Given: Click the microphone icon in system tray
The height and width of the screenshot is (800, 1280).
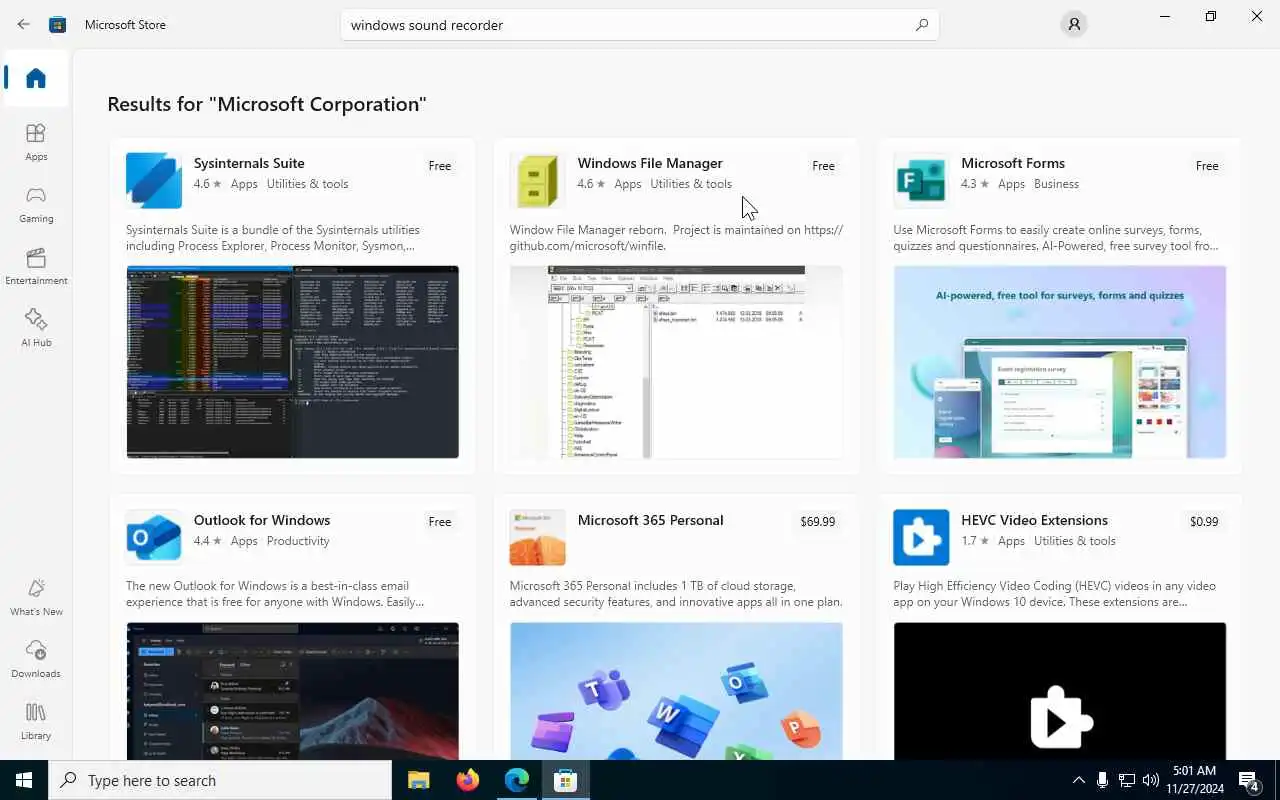Looking at the screenshot, I should (1102, 780).
